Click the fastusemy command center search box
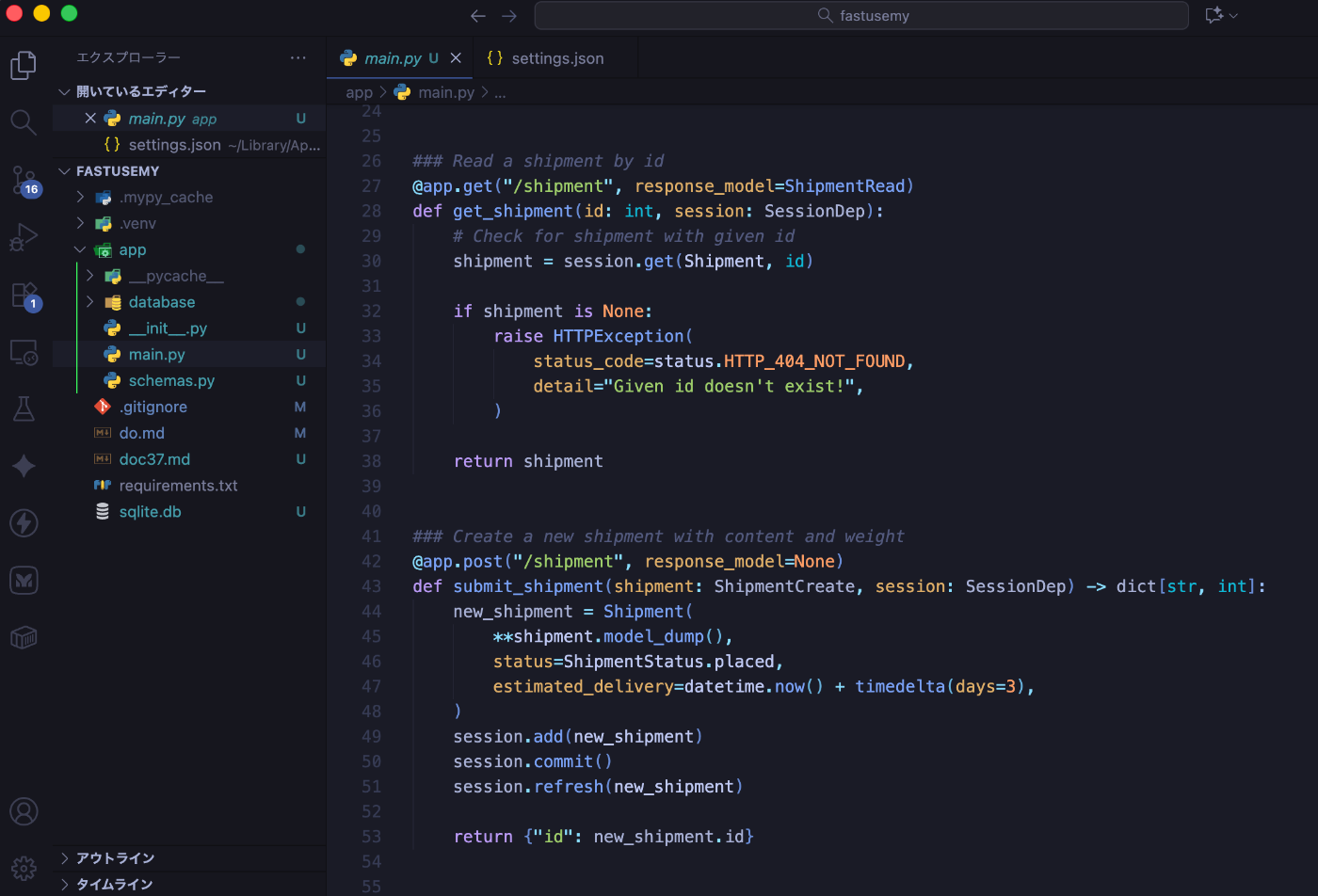Viewport: 1318px width, 896px height. click(861, 15)
